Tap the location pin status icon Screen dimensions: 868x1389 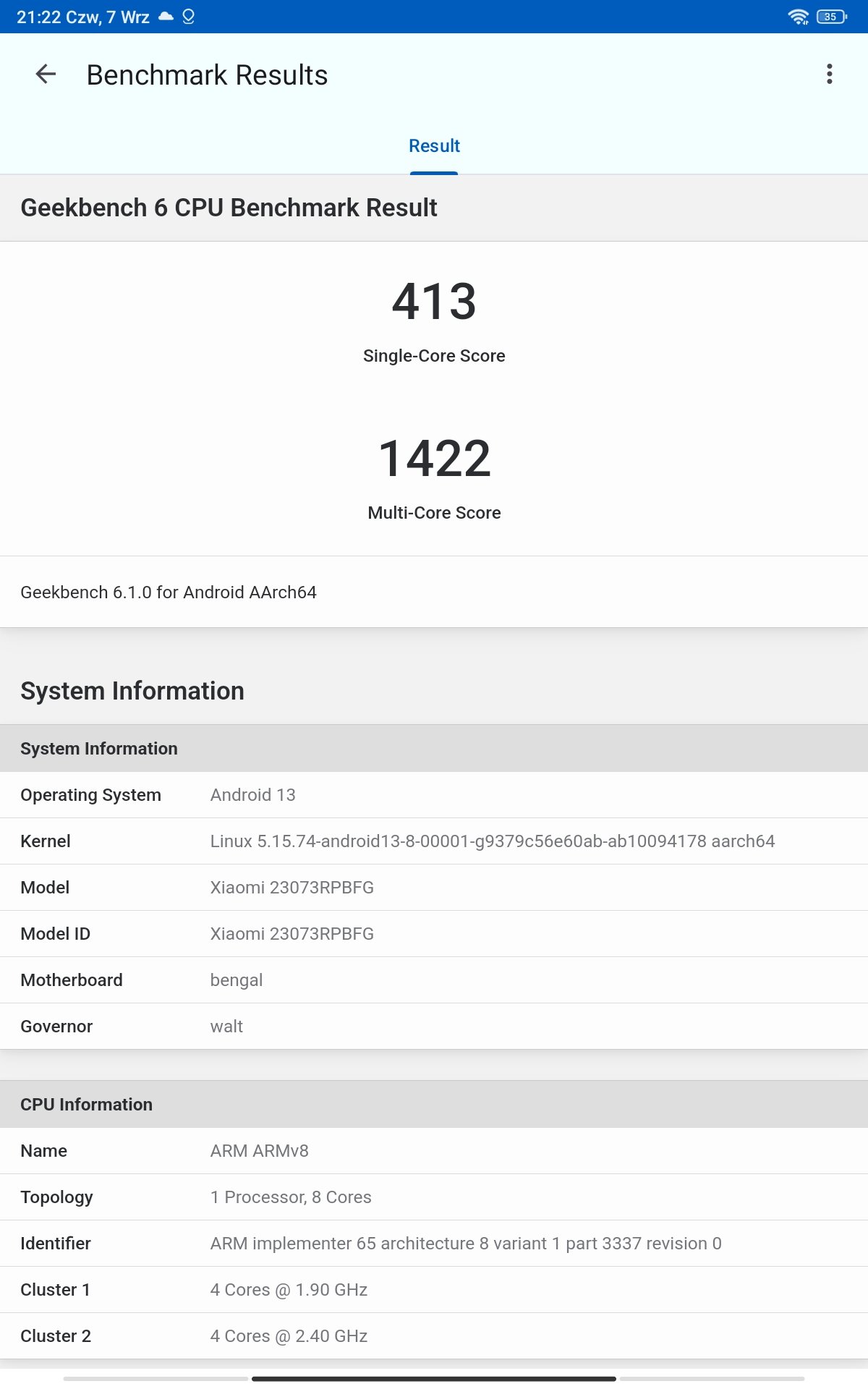pos(189,16)
